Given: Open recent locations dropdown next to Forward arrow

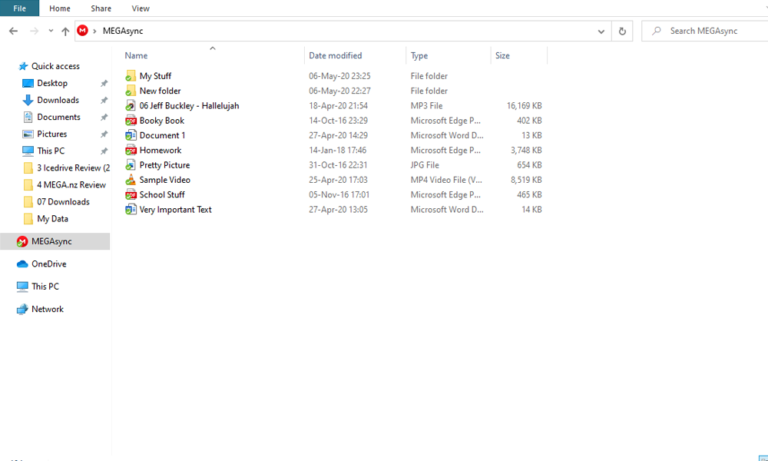Looking at the screenshot, I should click(51, 31).
